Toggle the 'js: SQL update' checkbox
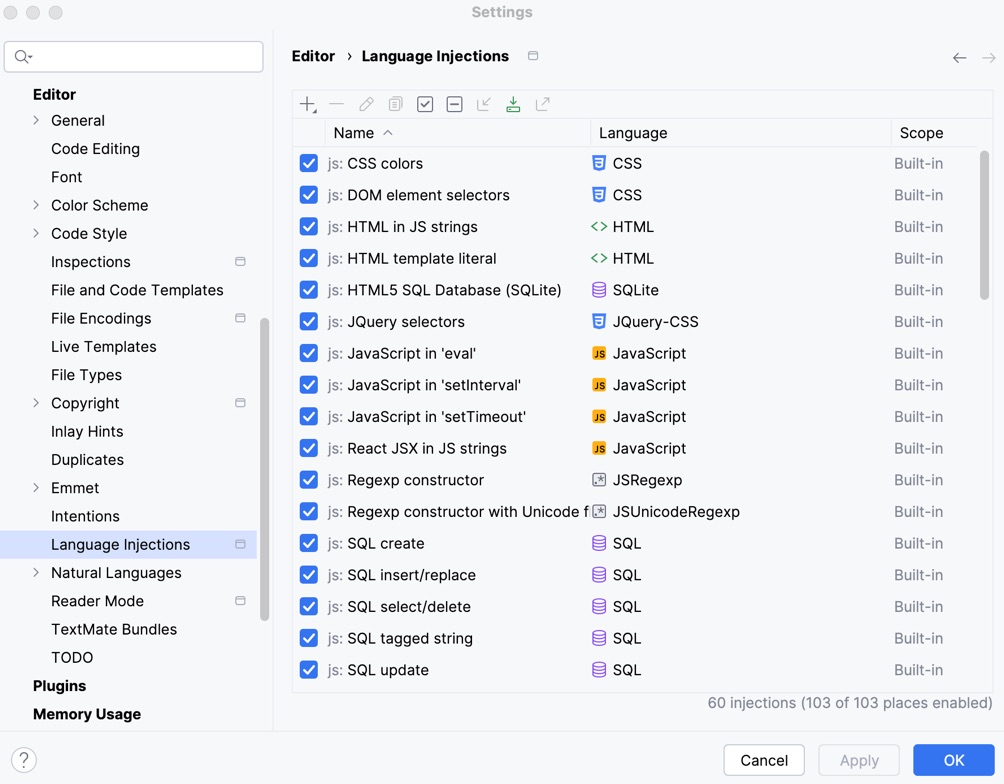This screenshot has width=1004, height=784. 308,670
